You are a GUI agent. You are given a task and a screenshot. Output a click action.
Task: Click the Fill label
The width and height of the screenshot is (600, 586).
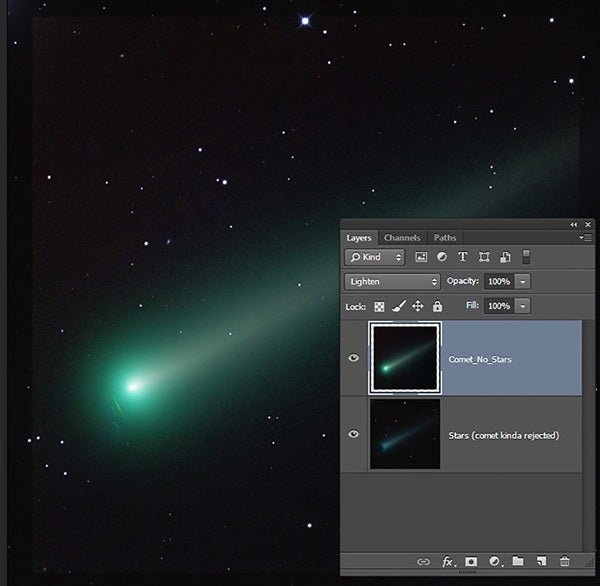[472, 305]
